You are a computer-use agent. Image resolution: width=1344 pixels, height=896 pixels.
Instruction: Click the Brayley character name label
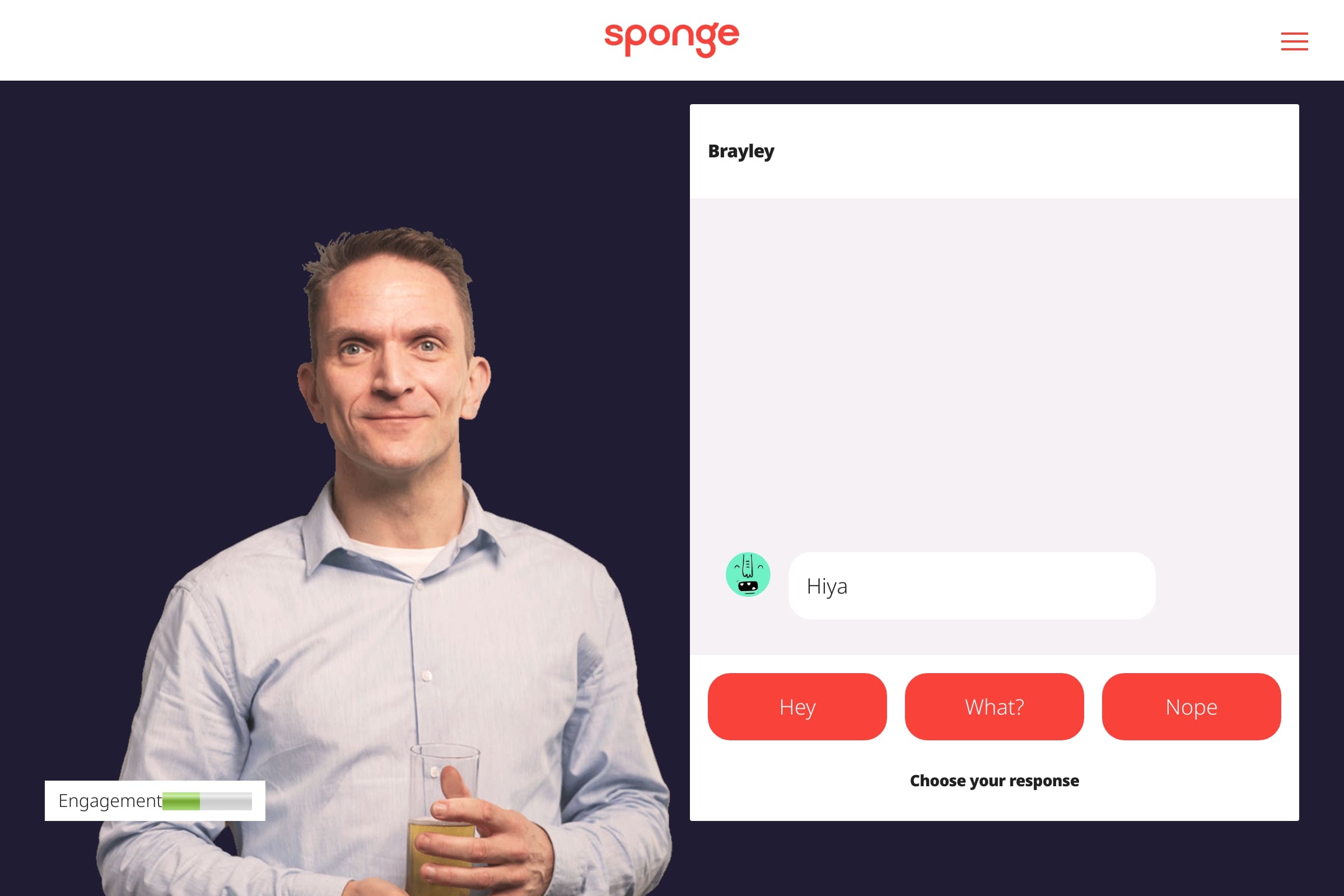742,150
